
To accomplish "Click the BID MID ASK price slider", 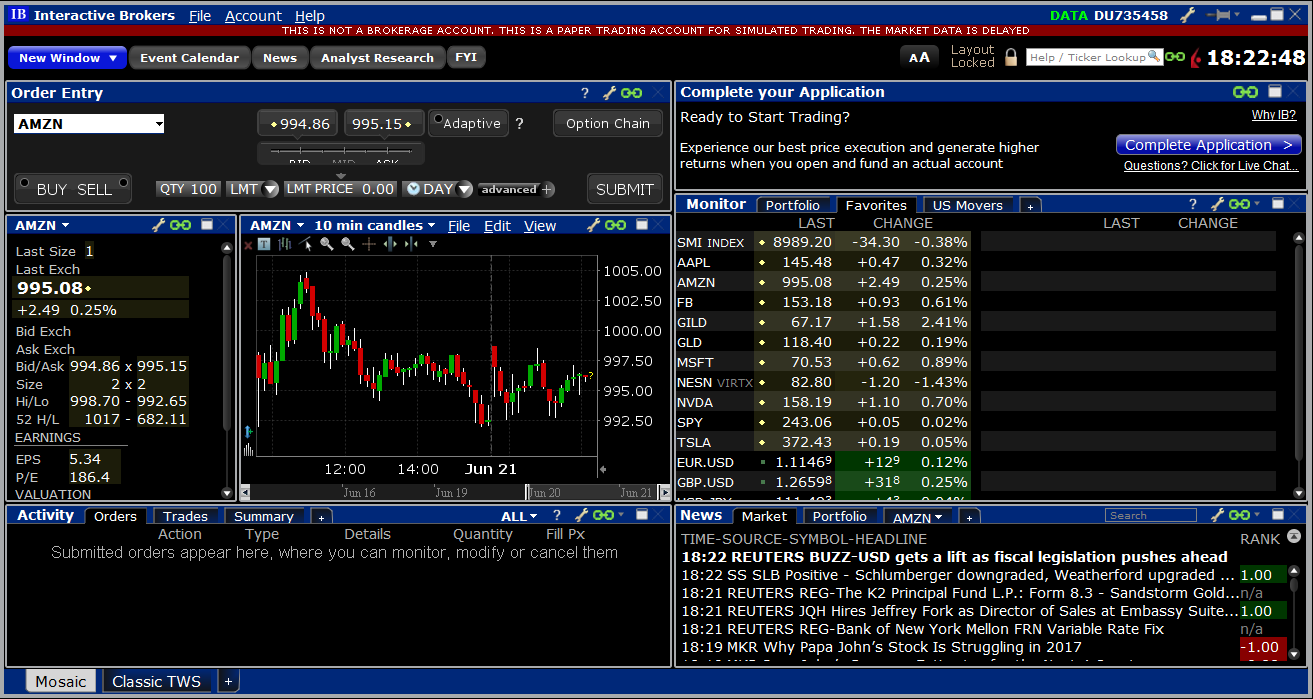I will click(341, 155).
